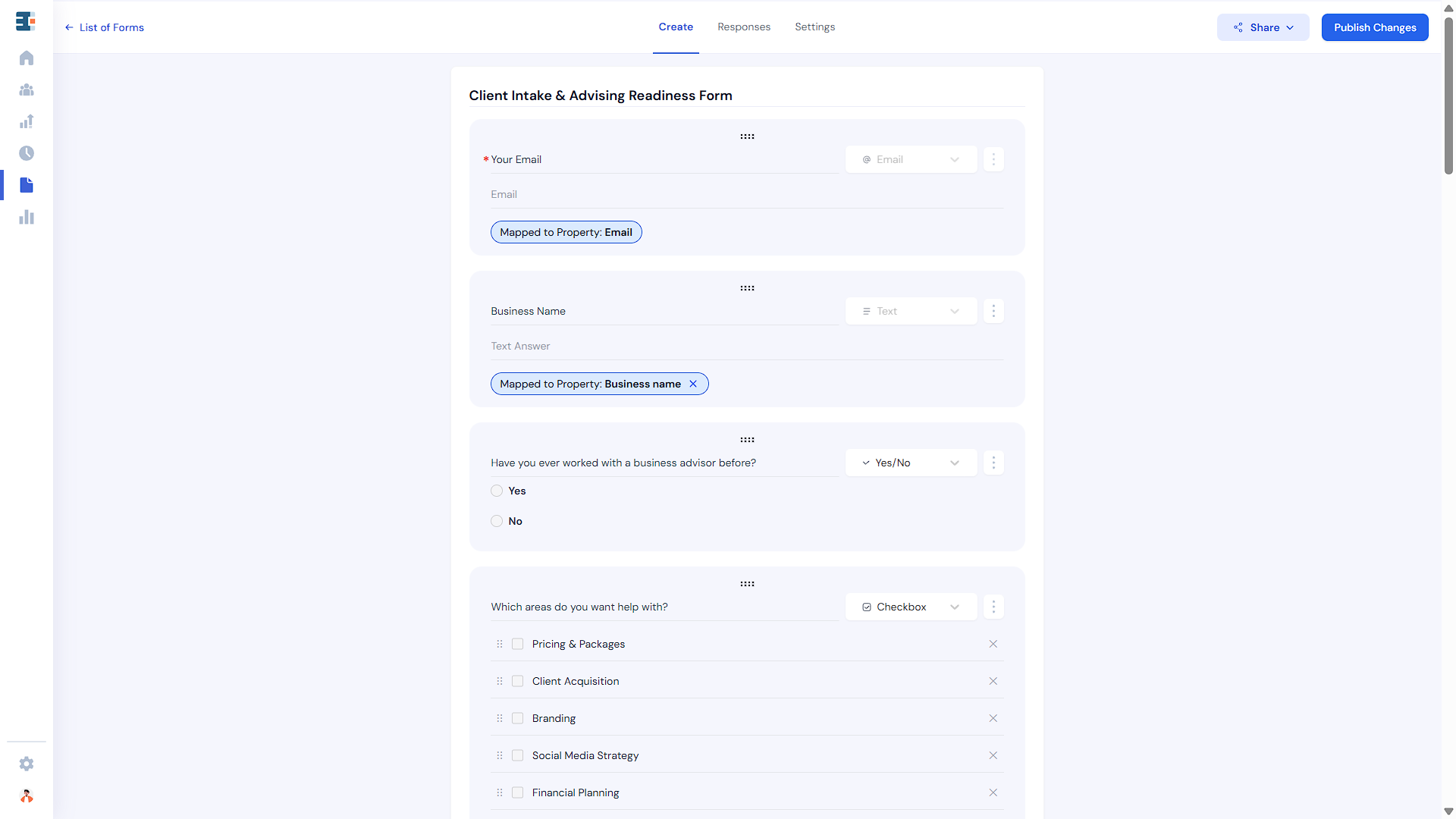The image size is (1456, 819).
Task: Open the Home icon in sidebar
Action: [x=27, y=58]
